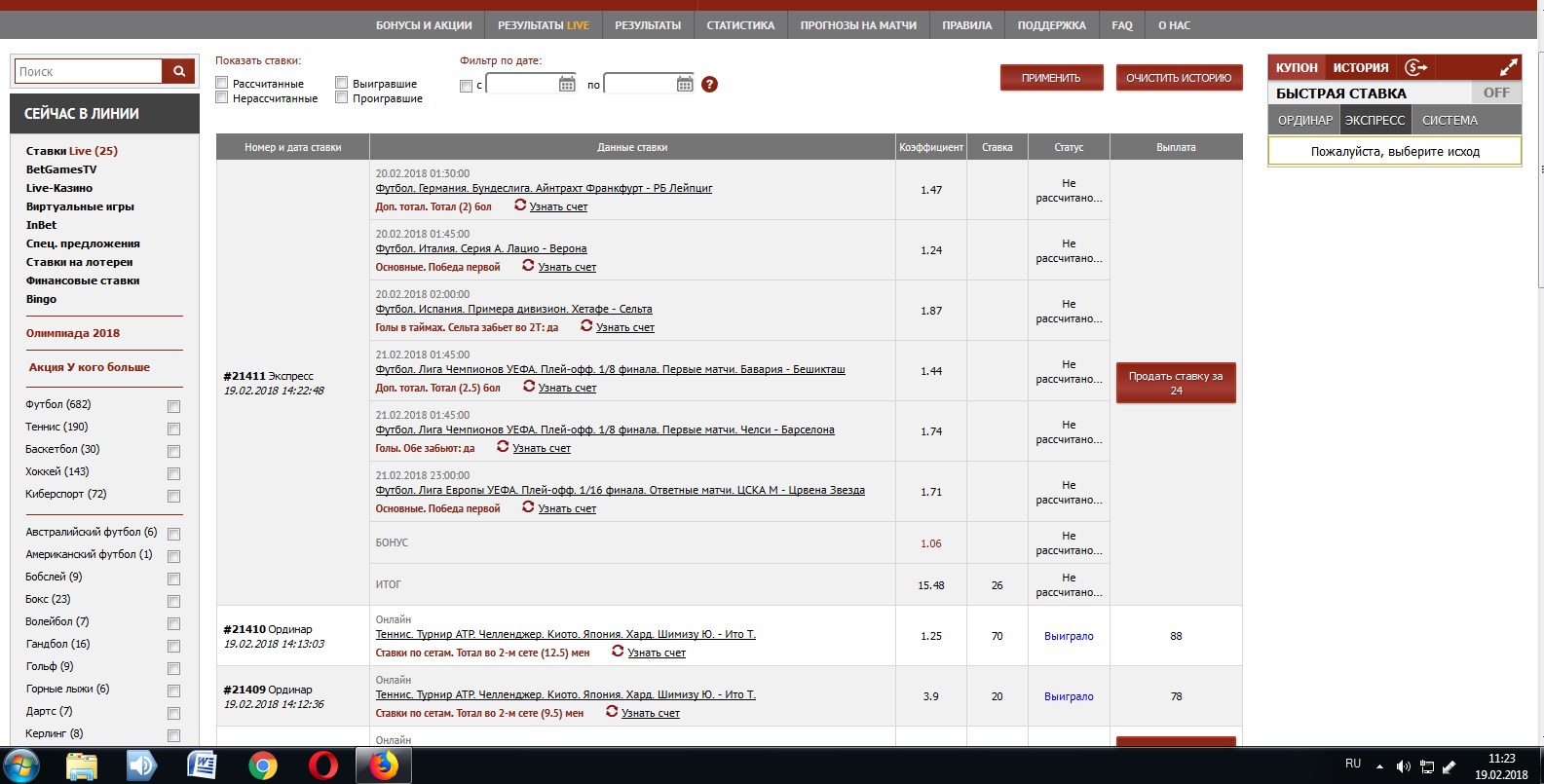Check the Выигравшие filter checkbox
The height and width of the screenshot is (784, 1544).
pyautogui.click(x=342, y=83)
